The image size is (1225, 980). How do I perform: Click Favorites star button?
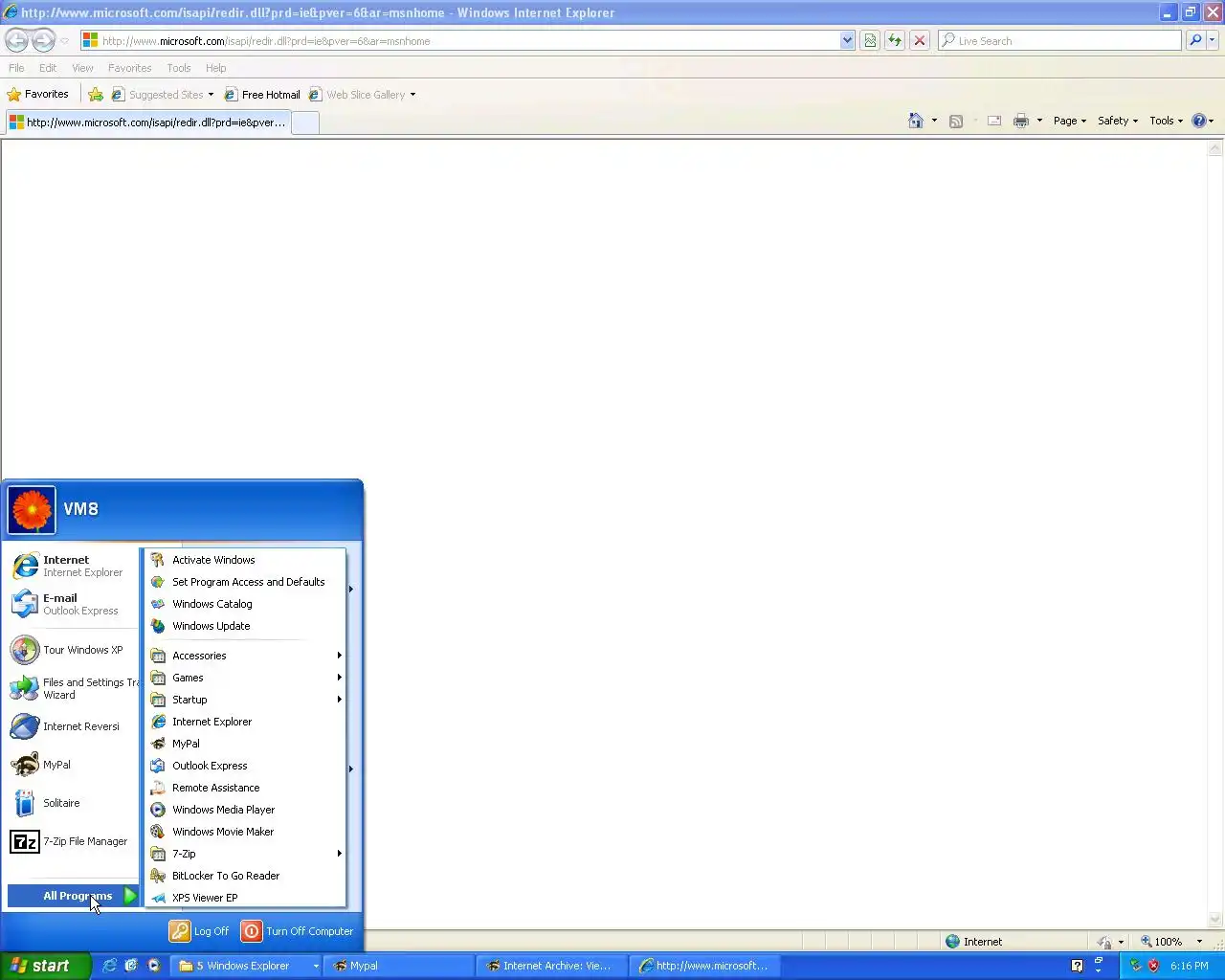pos(37,95)
